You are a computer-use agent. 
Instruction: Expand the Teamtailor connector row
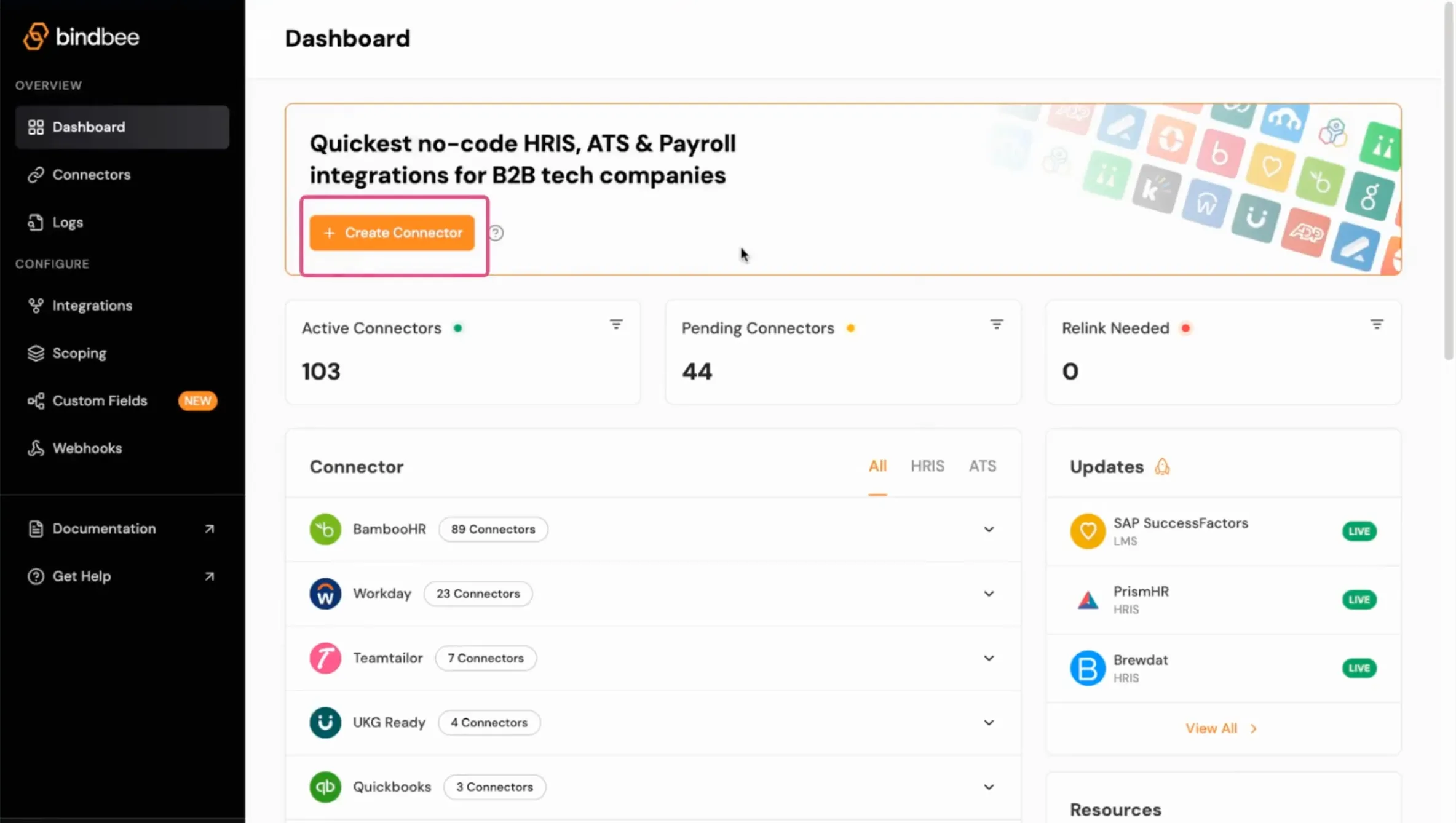coord(989,658)
